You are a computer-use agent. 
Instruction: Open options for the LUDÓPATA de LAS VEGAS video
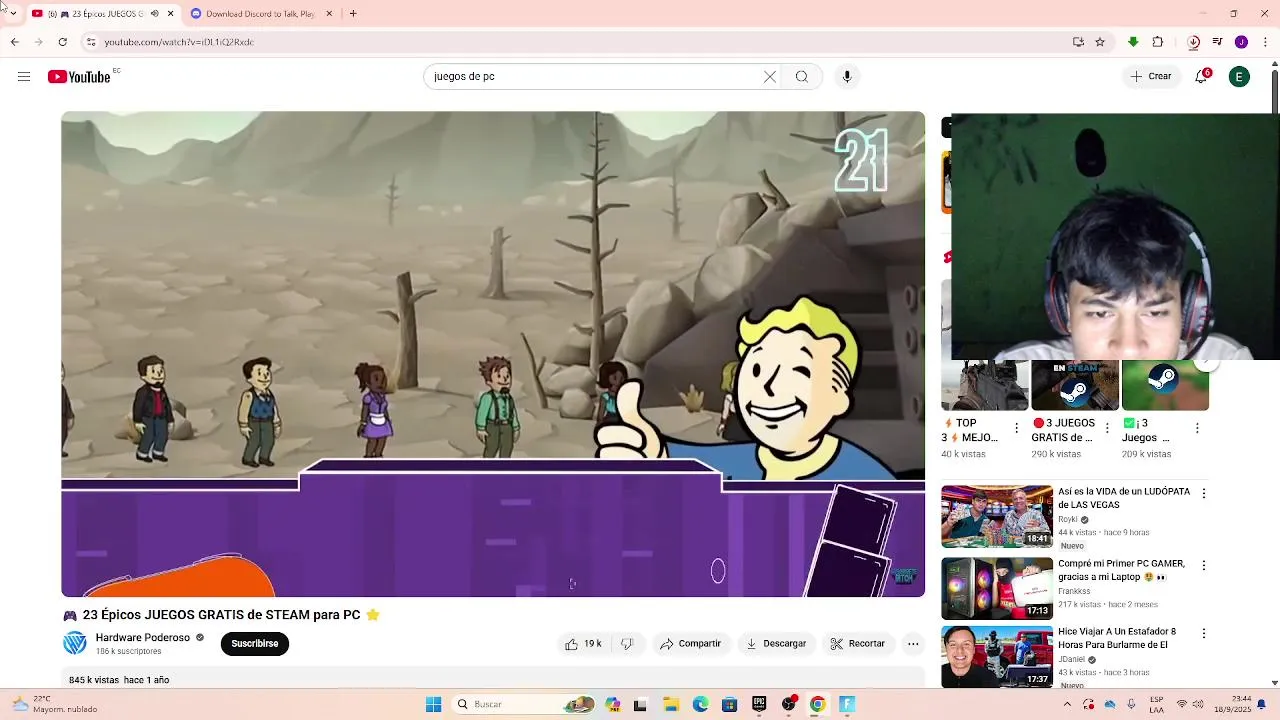click(1204, 493)
